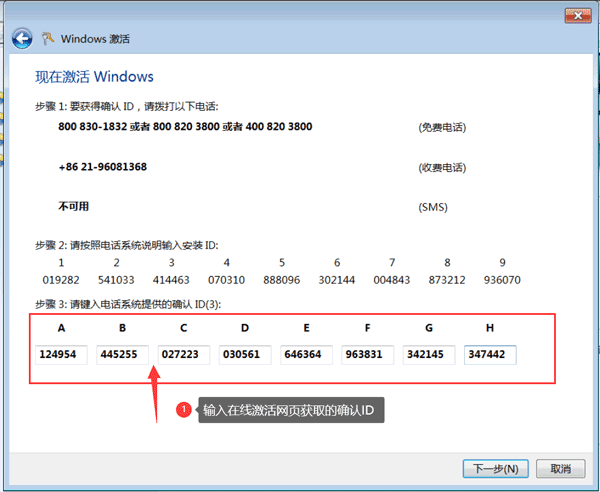Focus confirmation ID field B containing 445255
600x492 pixels.
(122, 355)
